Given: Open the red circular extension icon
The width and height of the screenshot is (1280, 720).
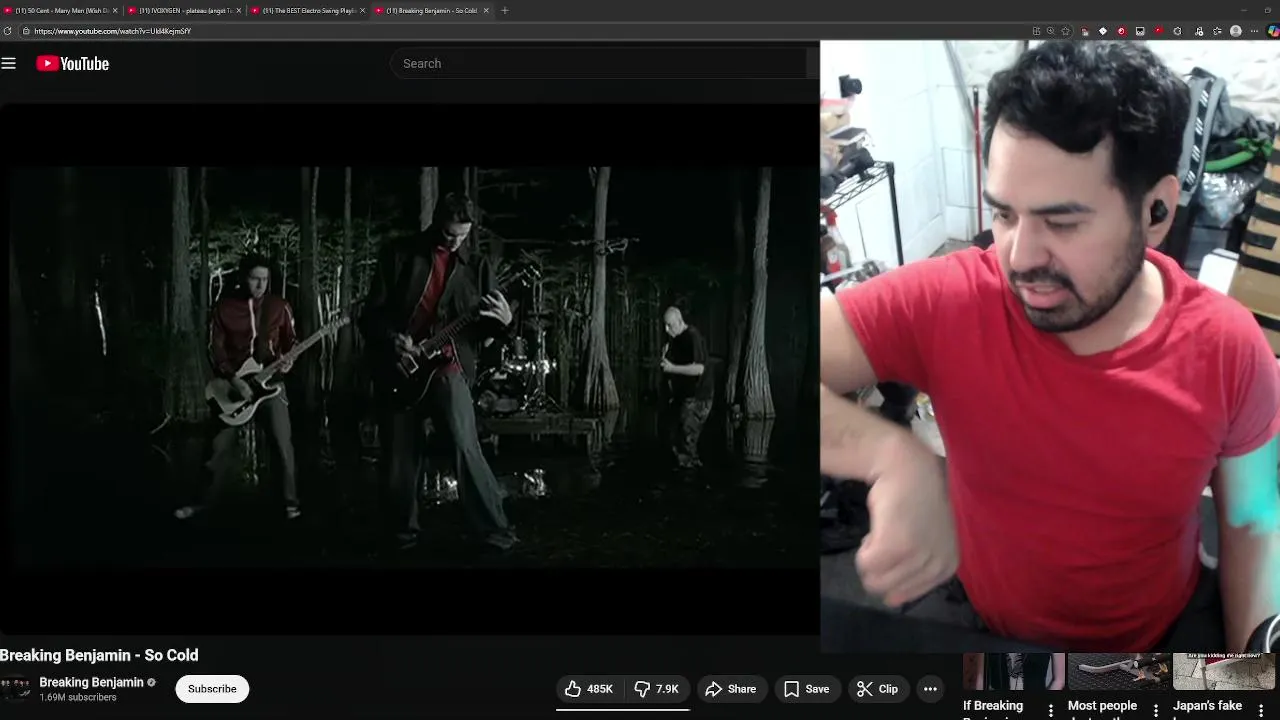Looking at the screenshot, I should 1121,31.
